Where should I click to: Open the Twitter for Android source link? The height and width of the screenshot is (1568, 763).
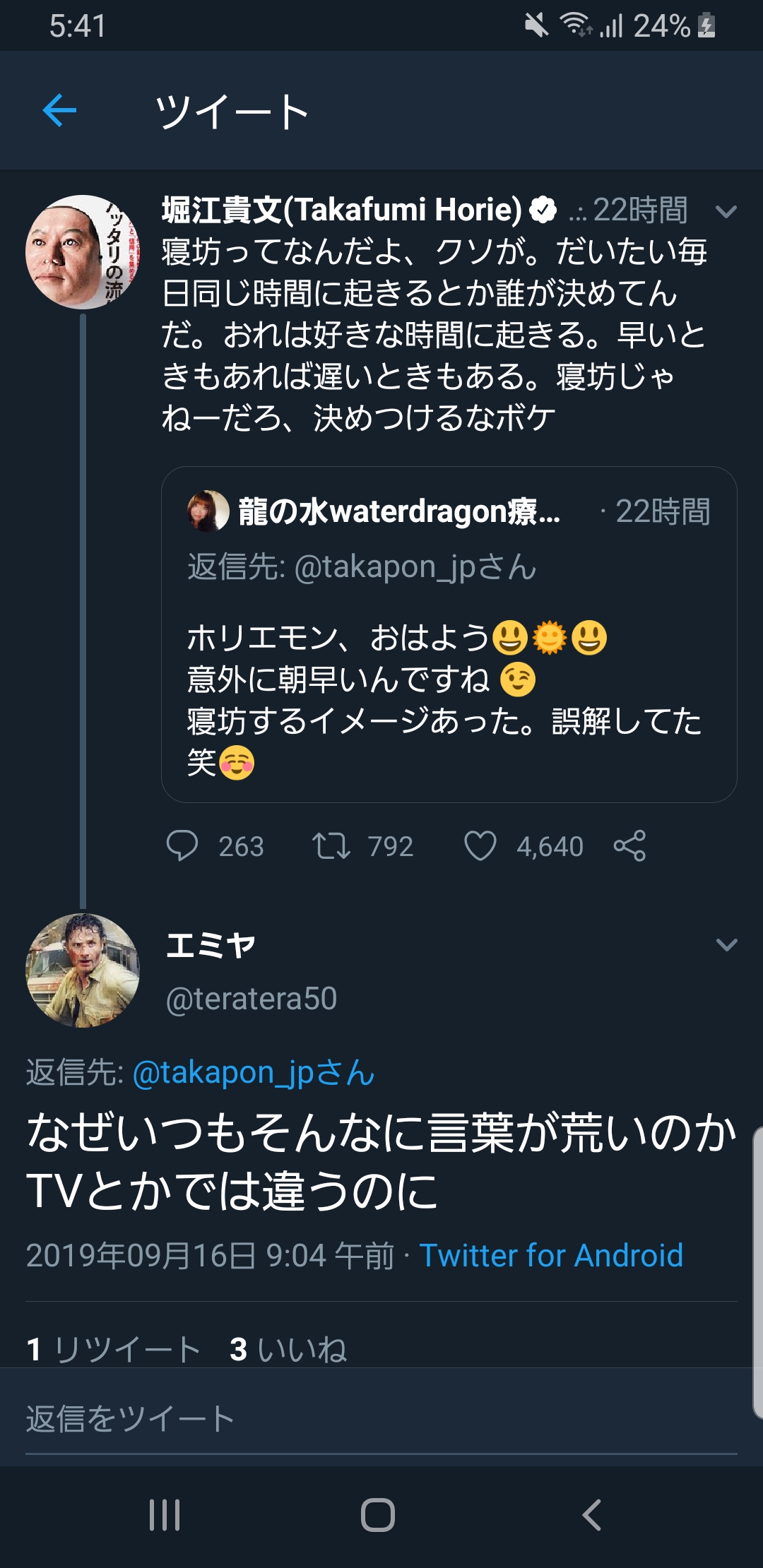tap(551, 1256)
